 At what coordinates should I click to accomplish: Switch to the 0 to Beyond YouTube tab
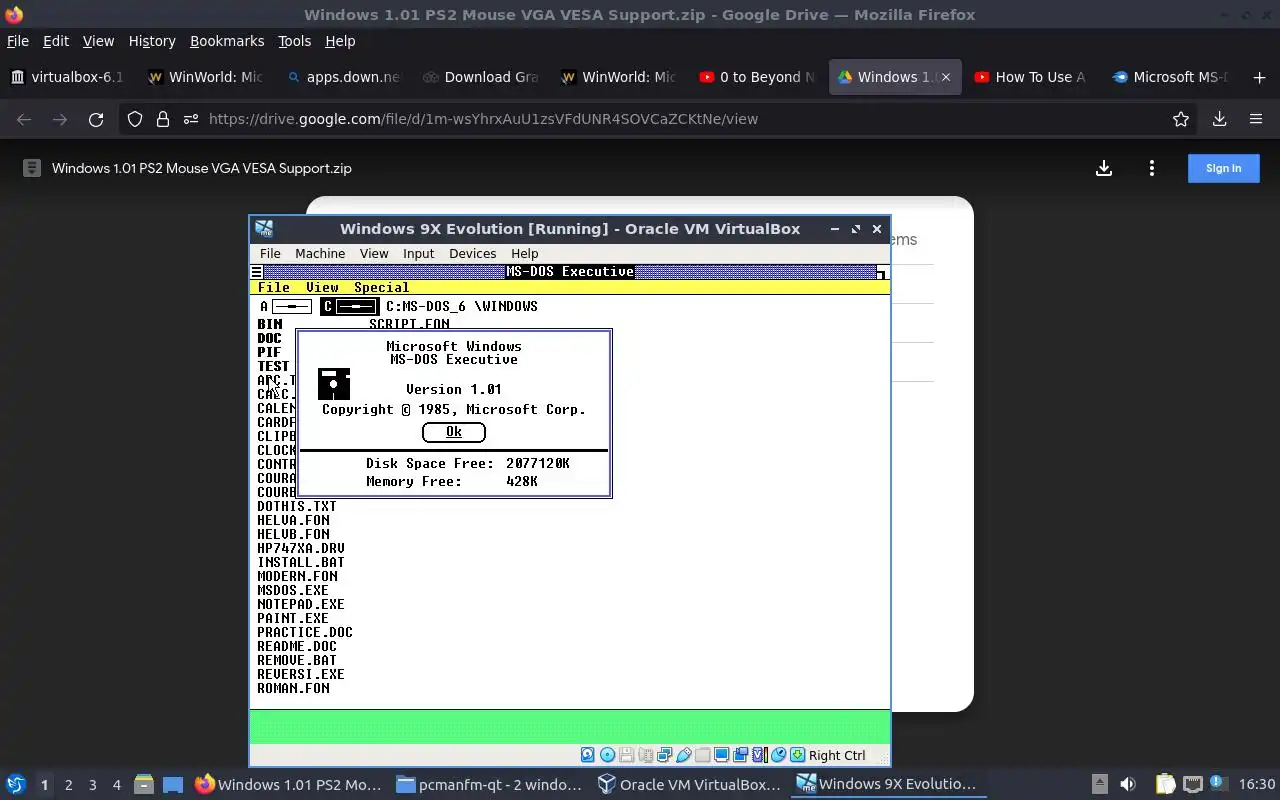pyautogui.click(x=757, y=77)
